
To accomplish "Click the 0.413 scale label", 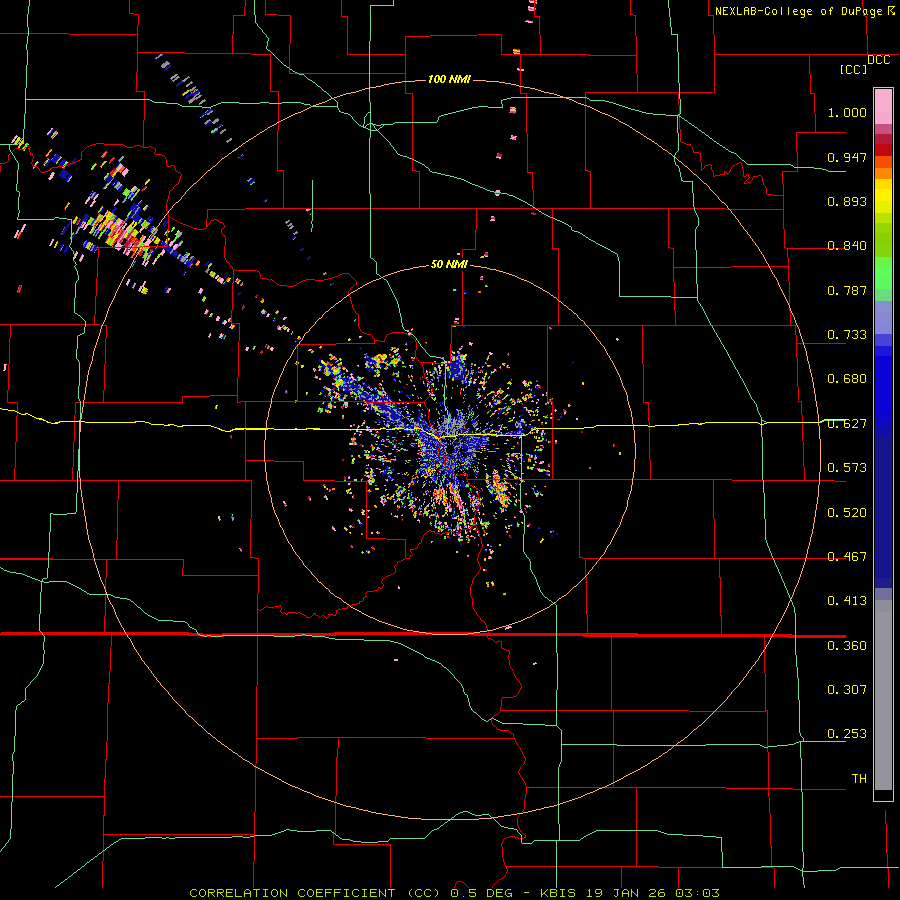I will pos(847,601).
